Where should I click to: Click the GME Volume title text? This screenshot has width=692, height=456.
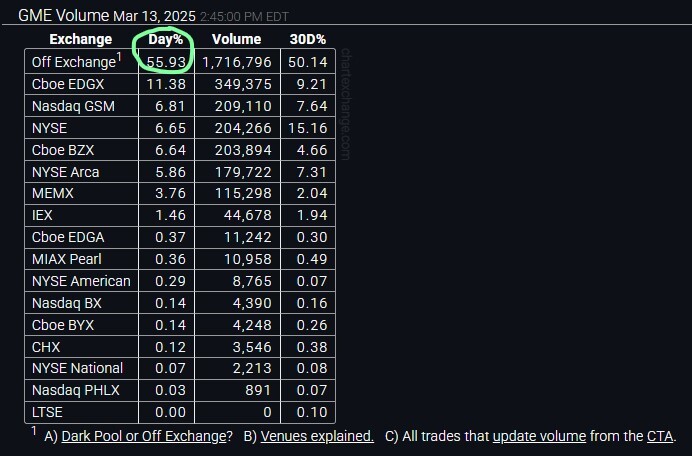click(x=63, y=17)
